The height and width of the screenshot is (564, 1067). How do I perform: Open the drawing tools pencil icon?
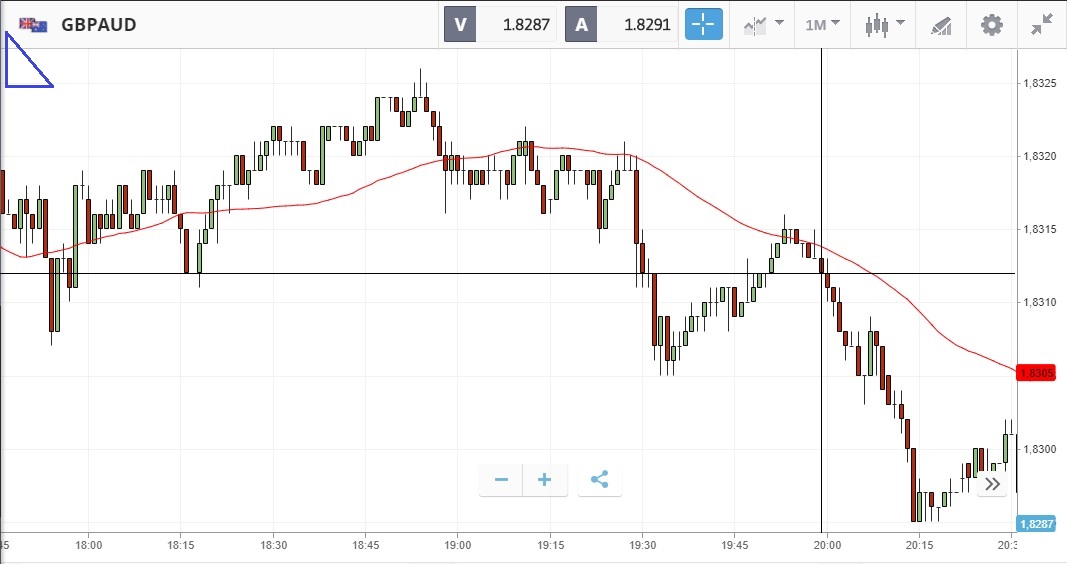(x=941, y=25)
